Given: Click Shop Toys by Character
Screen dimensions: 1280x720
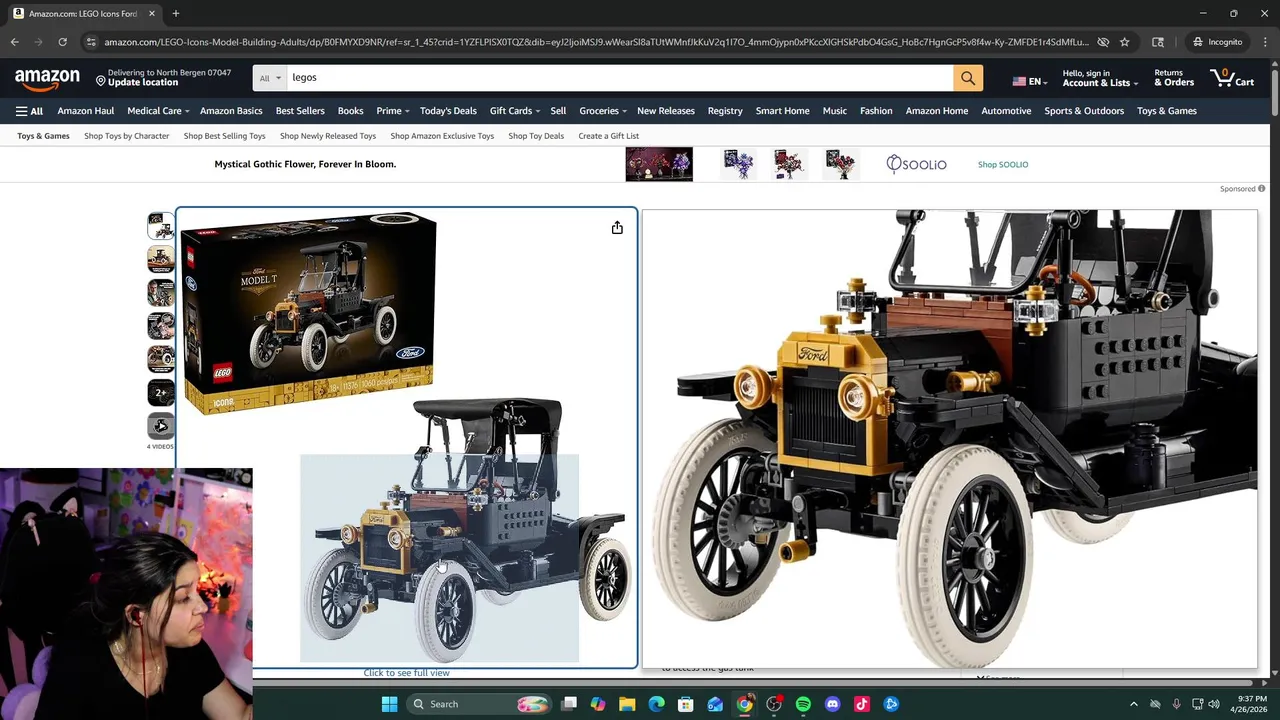Looking at the screenshot, I should point(127,136).
